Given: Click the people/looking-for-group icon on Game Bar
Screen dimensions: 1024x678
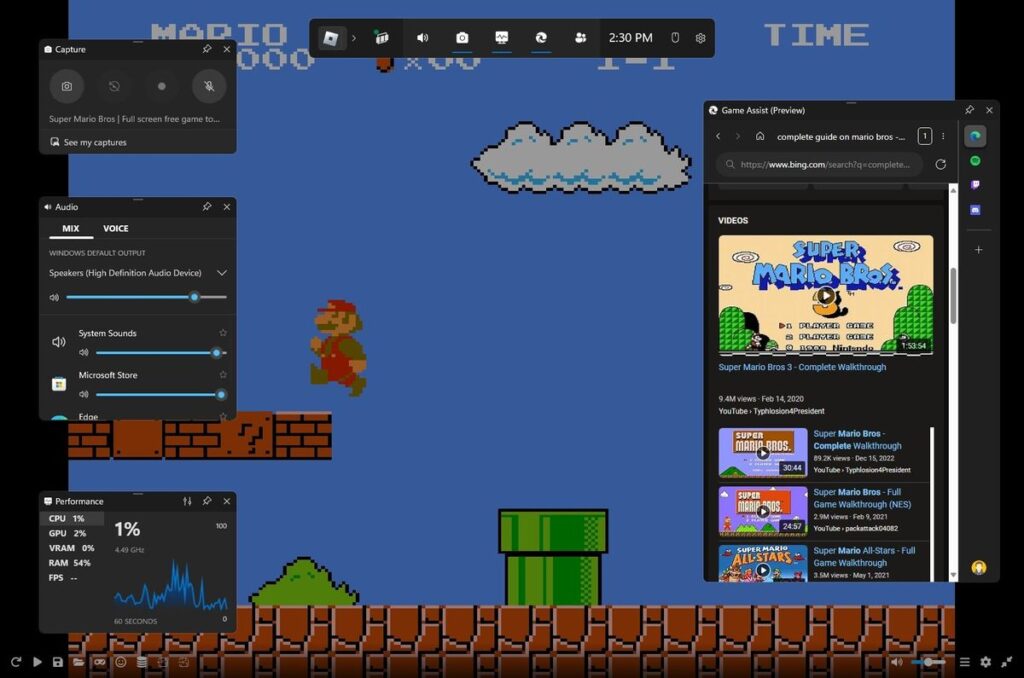Looking at the screenshot, I should pos(581,37).
